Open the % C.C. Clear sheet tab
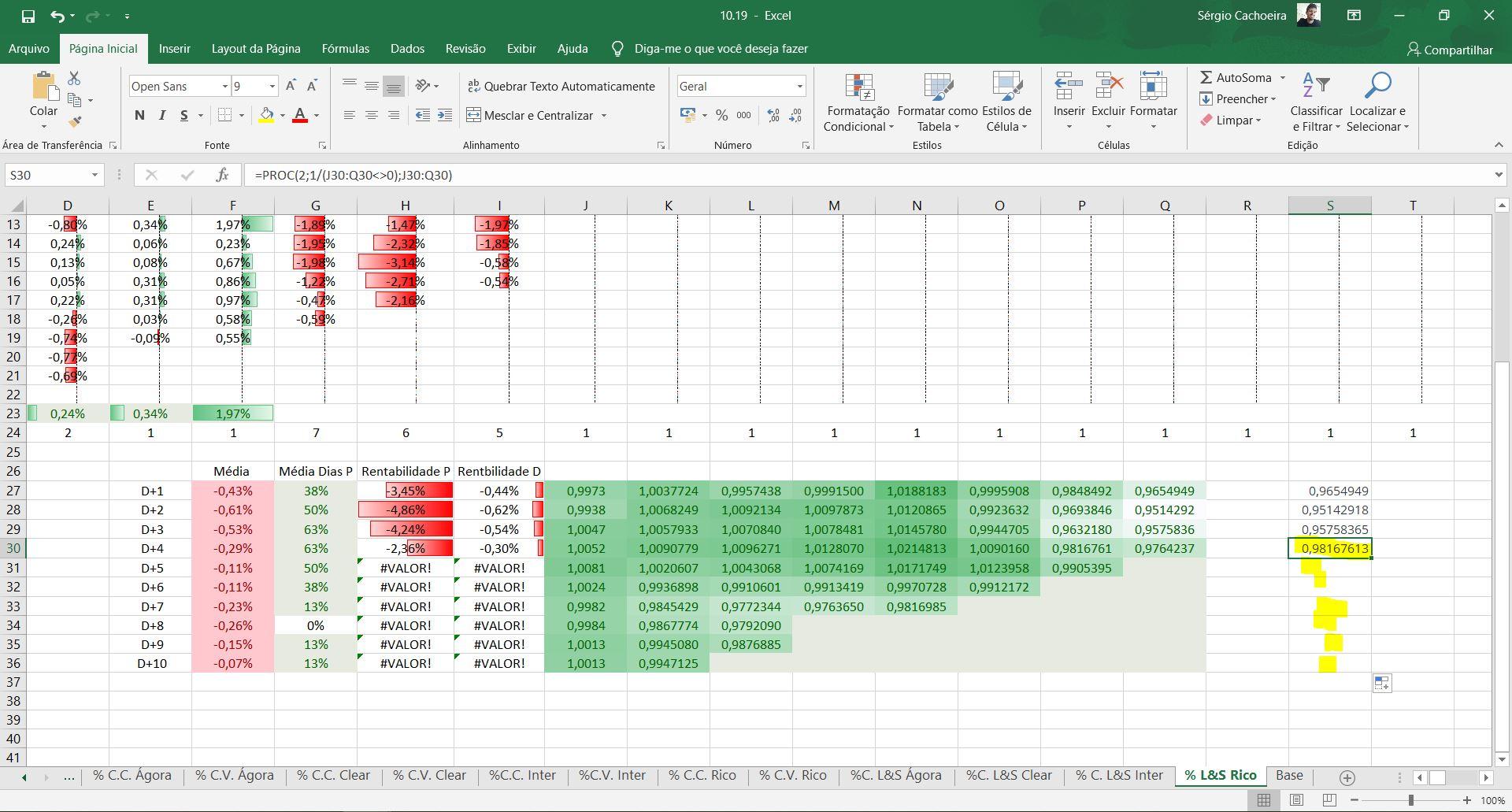Viewport: 1512px width, 812px height. tap(333, 775)
